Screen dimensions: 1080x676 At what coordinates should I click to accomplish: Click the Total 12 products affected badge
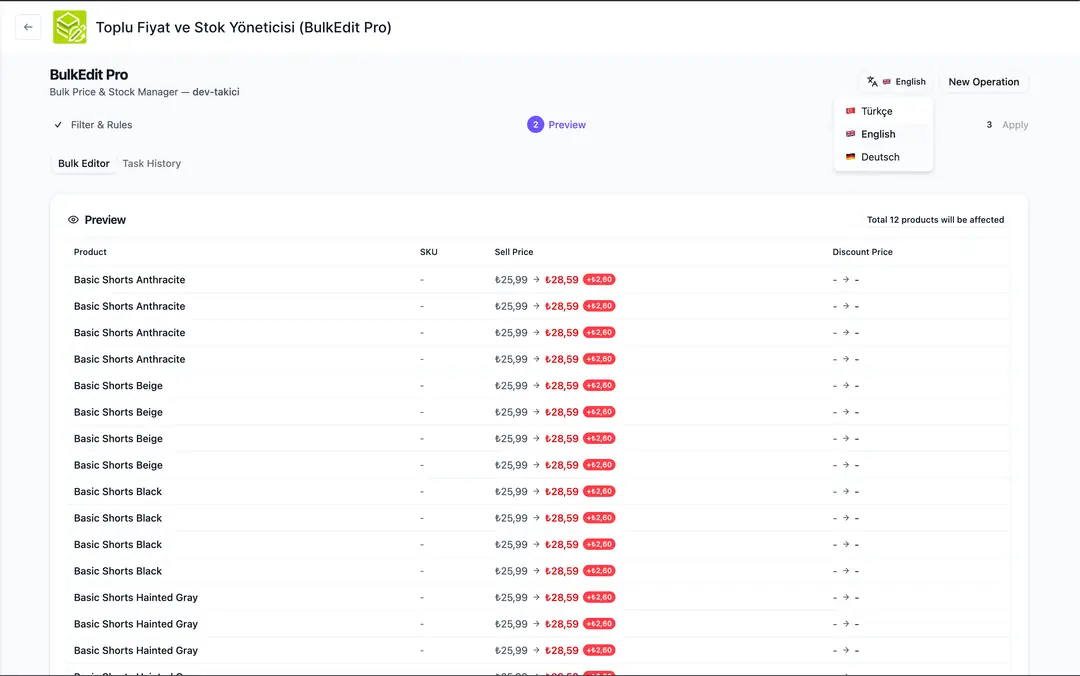coord(935,220)
